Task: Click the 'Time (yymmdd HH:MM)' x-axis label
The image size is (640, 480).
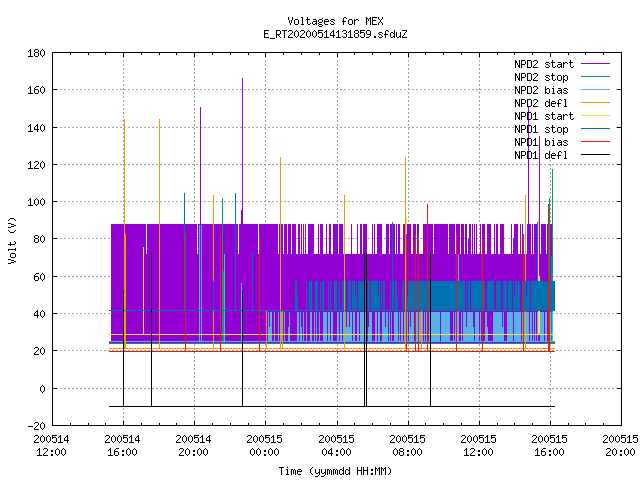Action: (x=335, y=471)
